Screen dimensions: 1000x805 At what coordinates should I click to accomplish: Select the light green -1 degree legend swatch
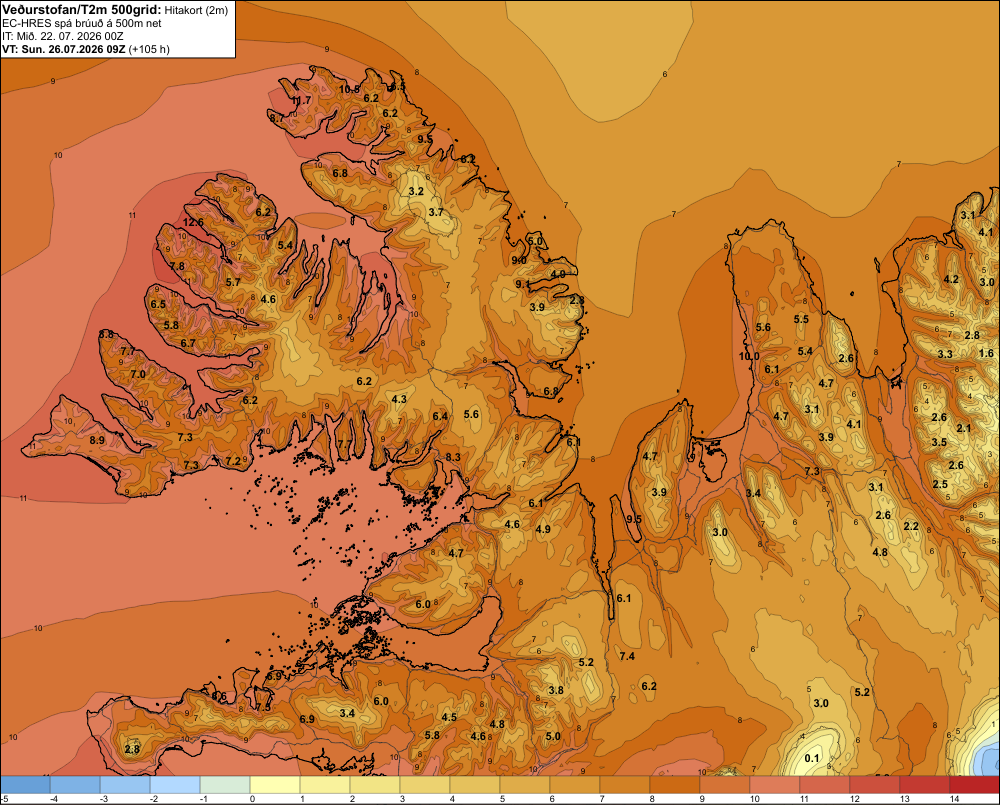(x=225, y=785)
